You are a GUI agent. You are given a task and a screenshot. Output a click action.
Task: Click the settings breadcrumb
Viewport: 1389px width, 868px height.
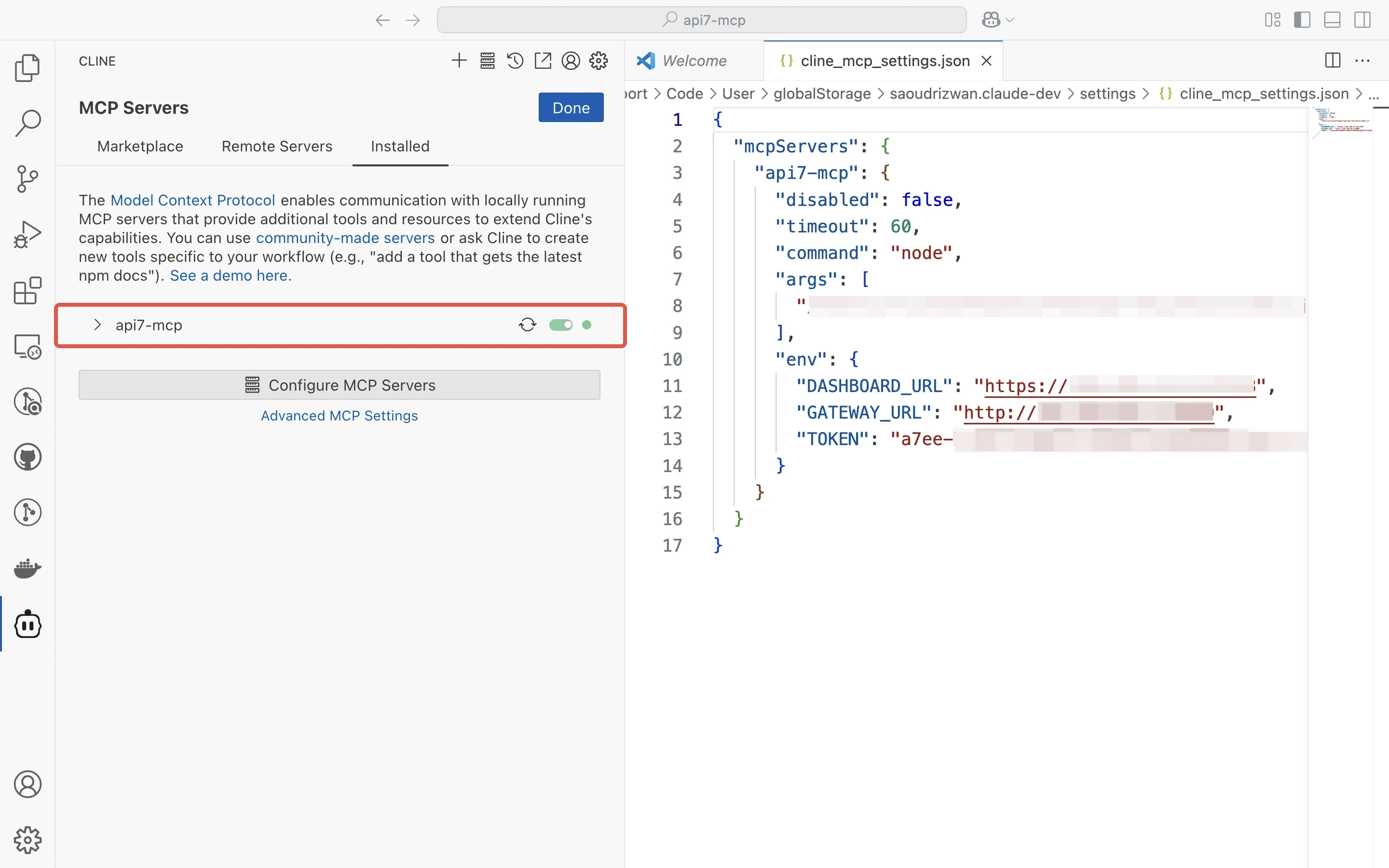(1107, 94)
